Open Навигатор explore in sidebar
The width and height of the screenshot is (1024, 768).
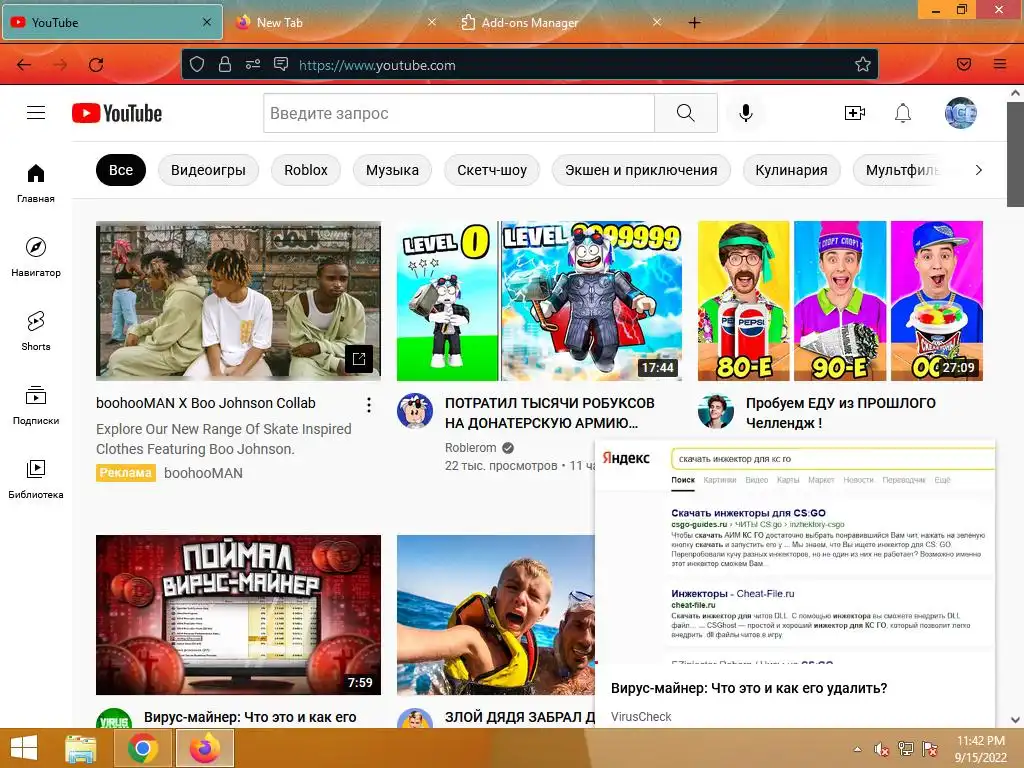pyautogui.click(x=36, y=257)
